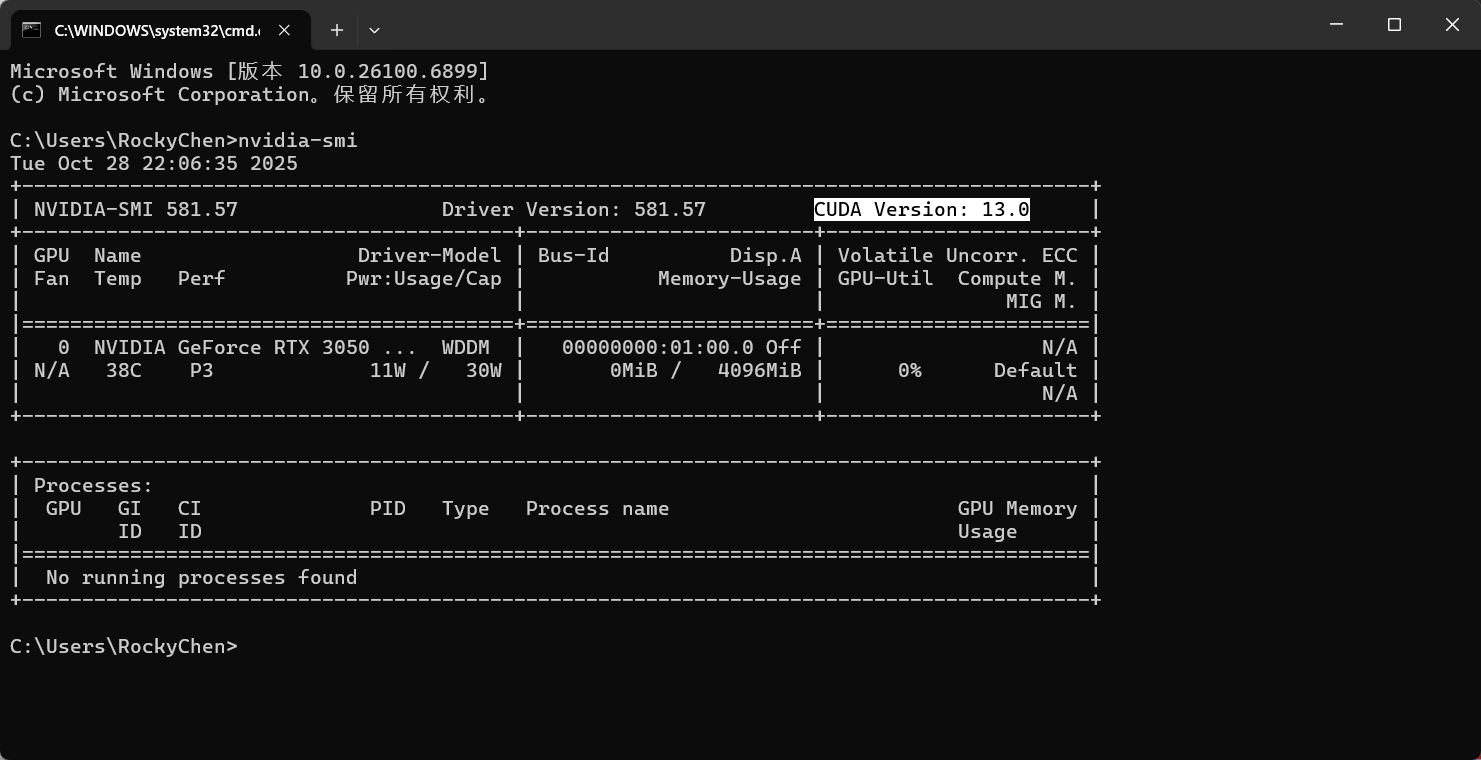Click the Off display-active value
1481x760 pixels.
coord(784,348)
